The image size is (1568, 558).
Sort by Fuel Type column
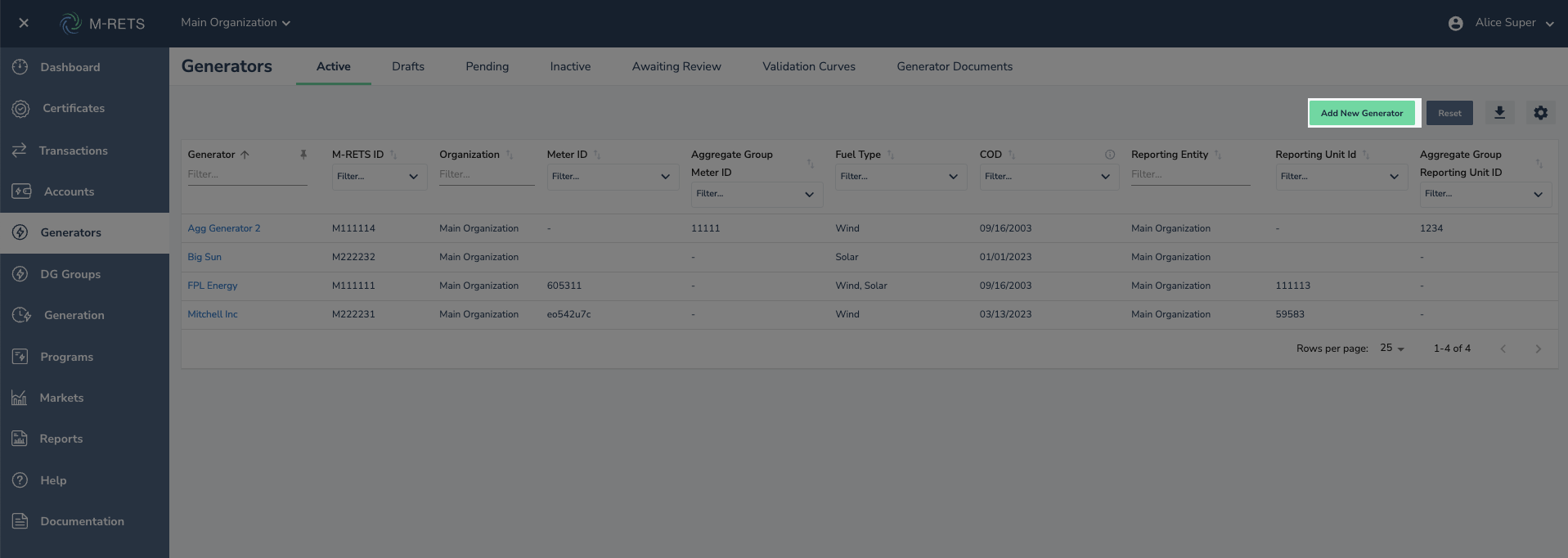pyautogui.click(x=891, y=155)
